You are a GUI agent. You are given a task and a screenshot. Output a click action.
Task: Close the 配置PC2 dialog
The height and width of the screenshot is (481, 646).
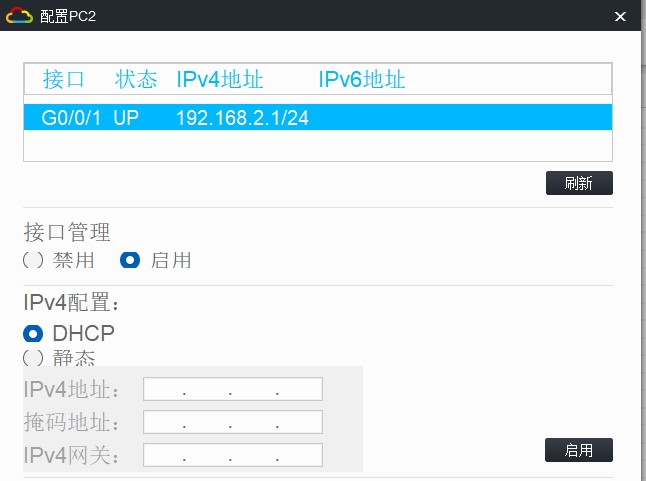[620, 16]
